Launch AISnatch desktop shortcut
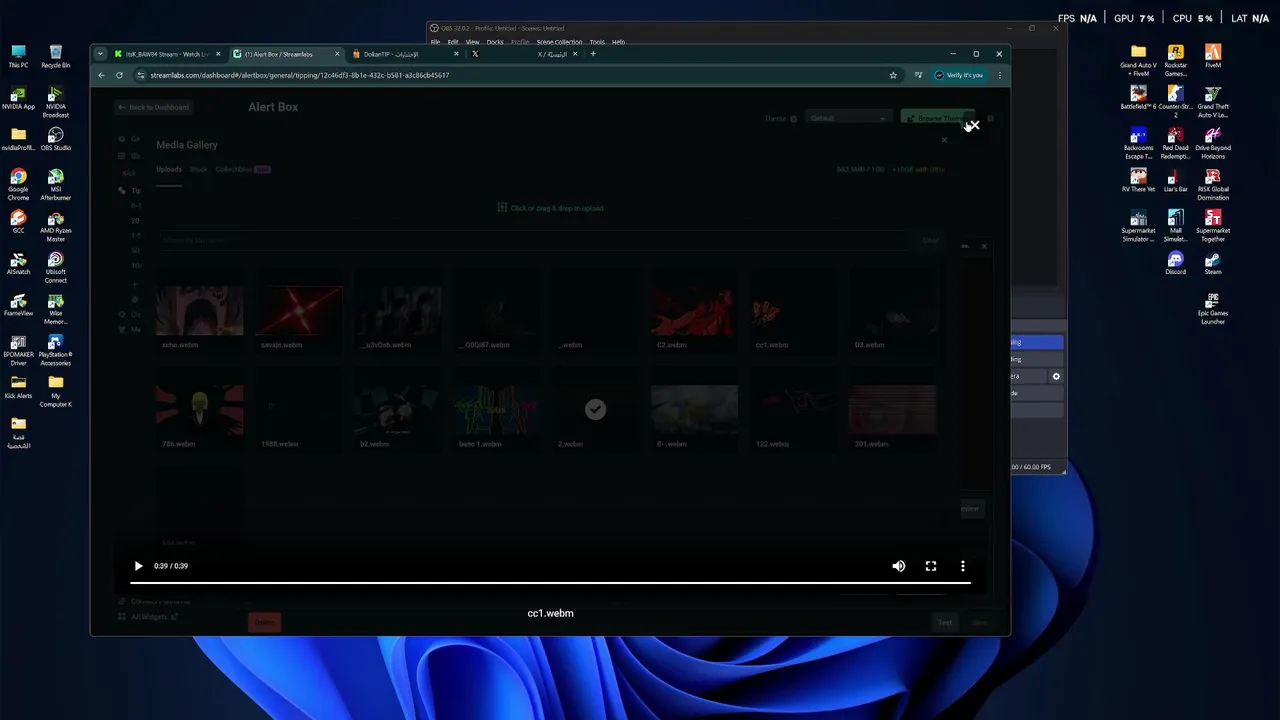Image resolution: width=1280 pixels, height=720 pixels. point(18,264)
